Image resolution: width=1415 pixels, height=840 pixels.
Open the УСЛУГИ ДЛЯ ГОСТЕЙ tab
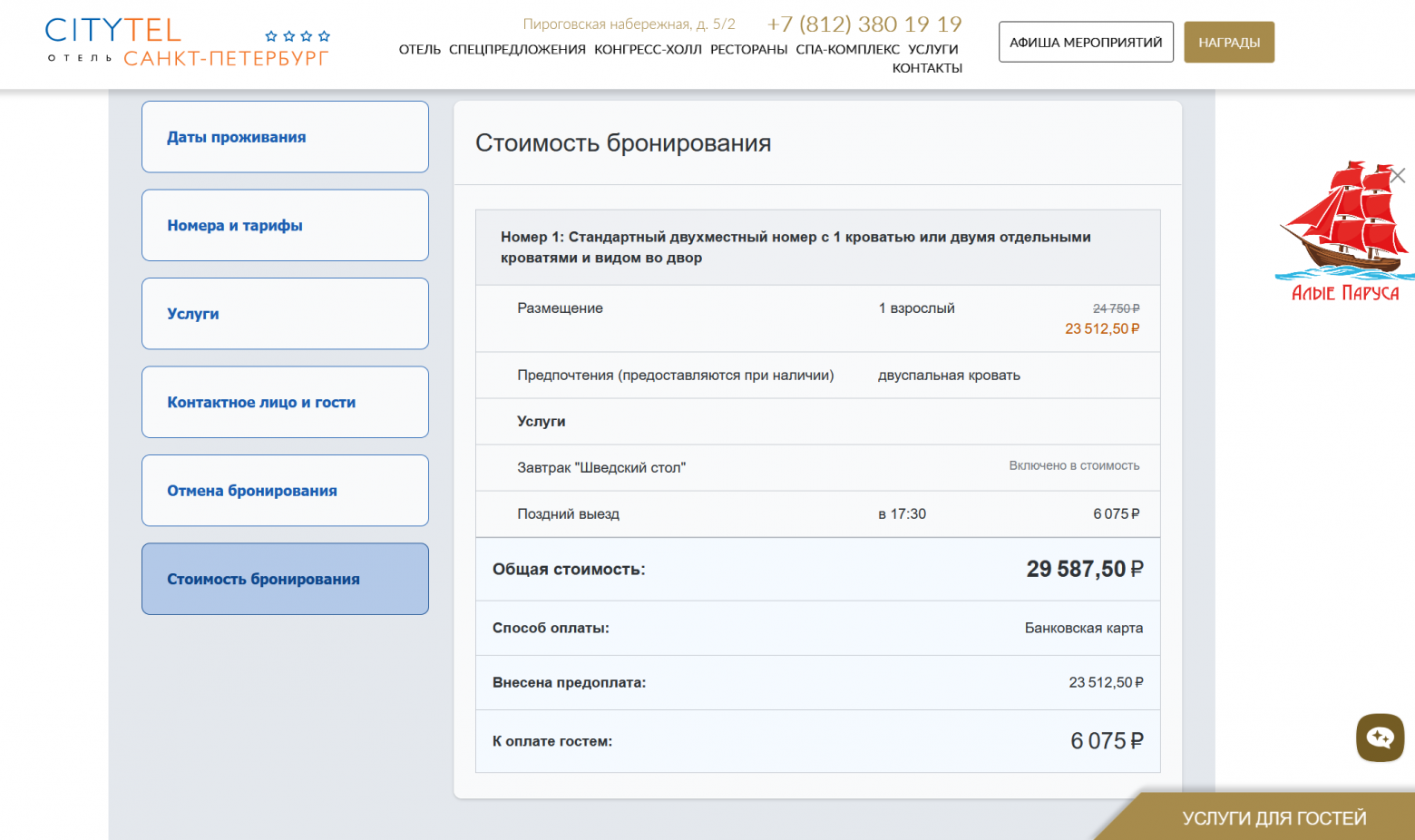(1273, 818)
